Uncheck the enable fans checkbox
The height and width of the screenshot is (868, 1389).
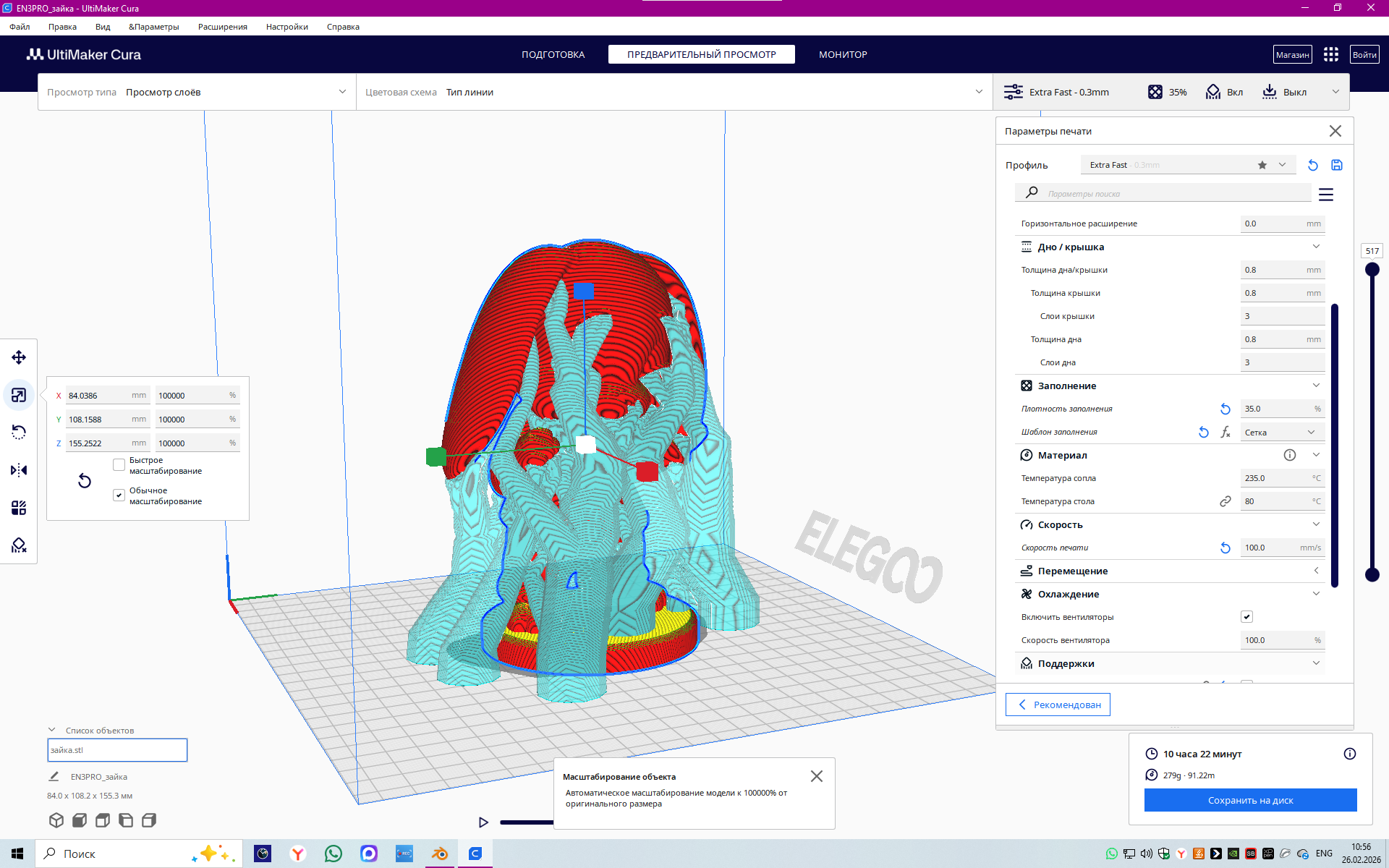[x=1246, y=617]
